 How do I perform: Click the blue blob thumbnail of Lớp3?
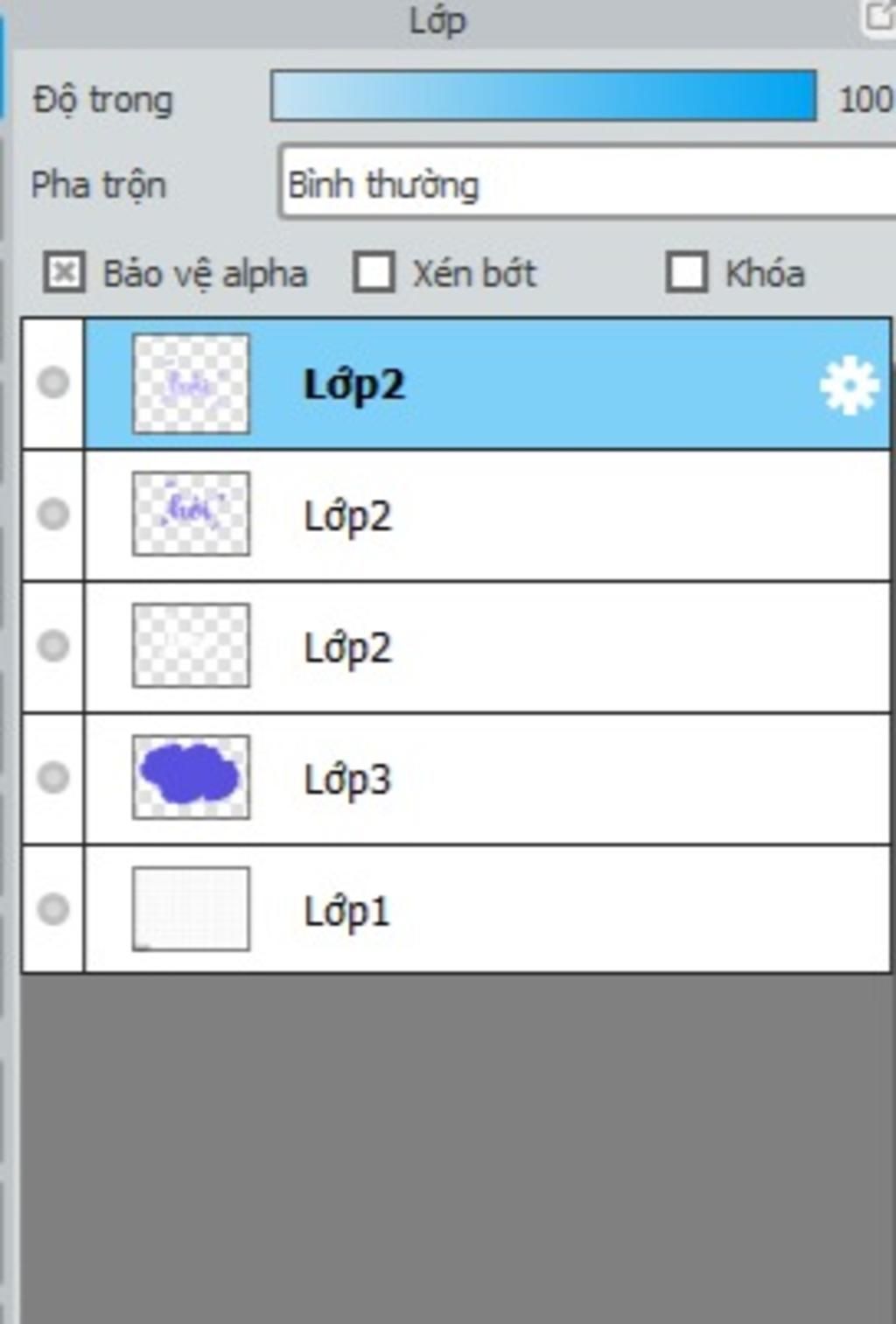[191, 777]
